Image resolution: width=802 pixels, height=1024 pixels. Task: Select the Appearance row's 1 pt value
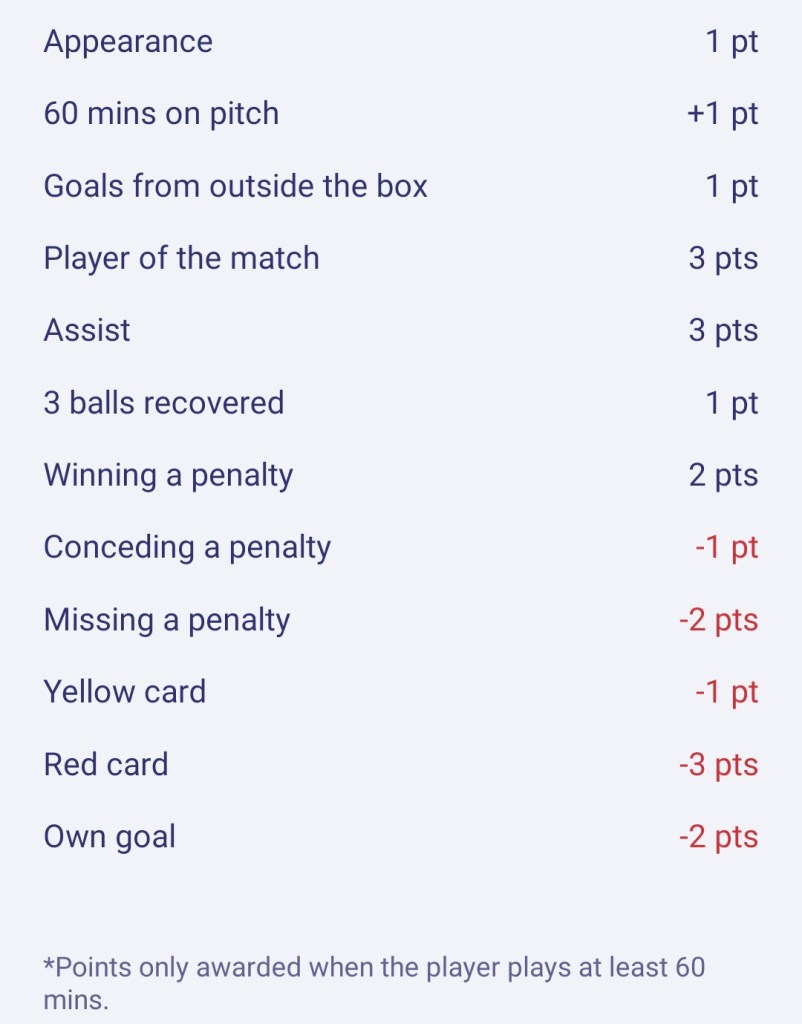pos(732,42)
